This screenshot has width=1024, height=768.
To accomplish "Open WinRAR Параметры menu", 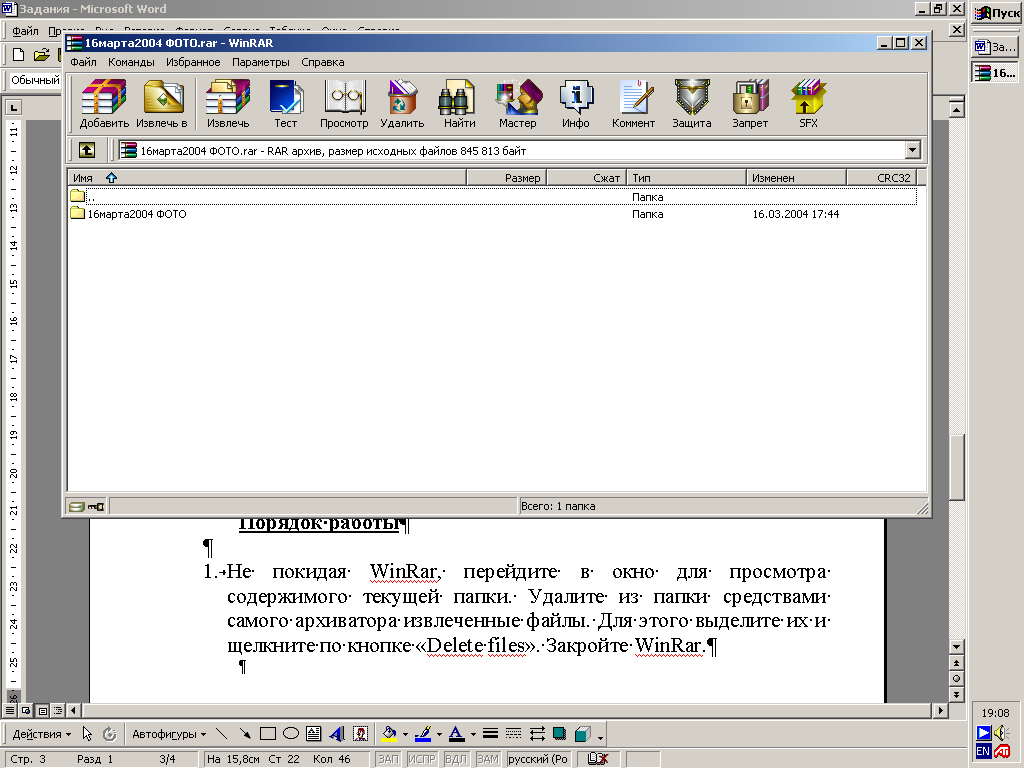I will (261, 62).
